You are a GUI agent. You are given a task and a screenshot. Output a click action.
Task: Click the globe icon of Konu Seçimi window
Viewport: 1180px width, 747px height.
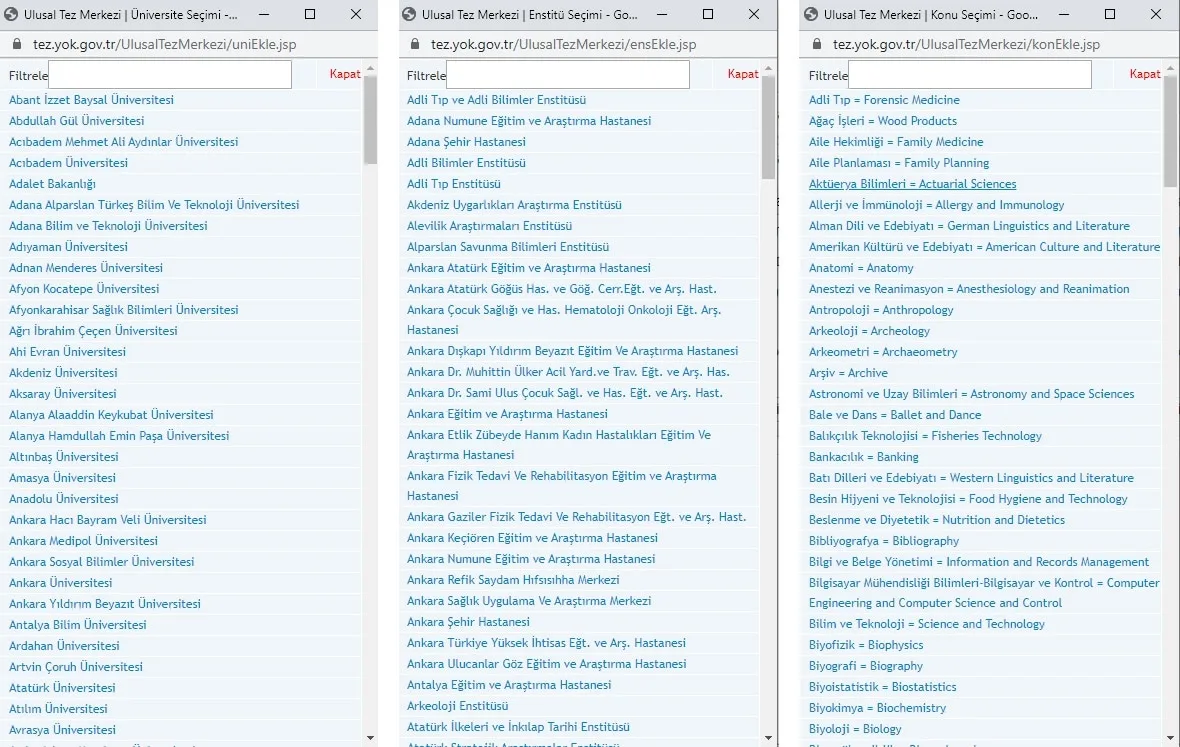811,14
